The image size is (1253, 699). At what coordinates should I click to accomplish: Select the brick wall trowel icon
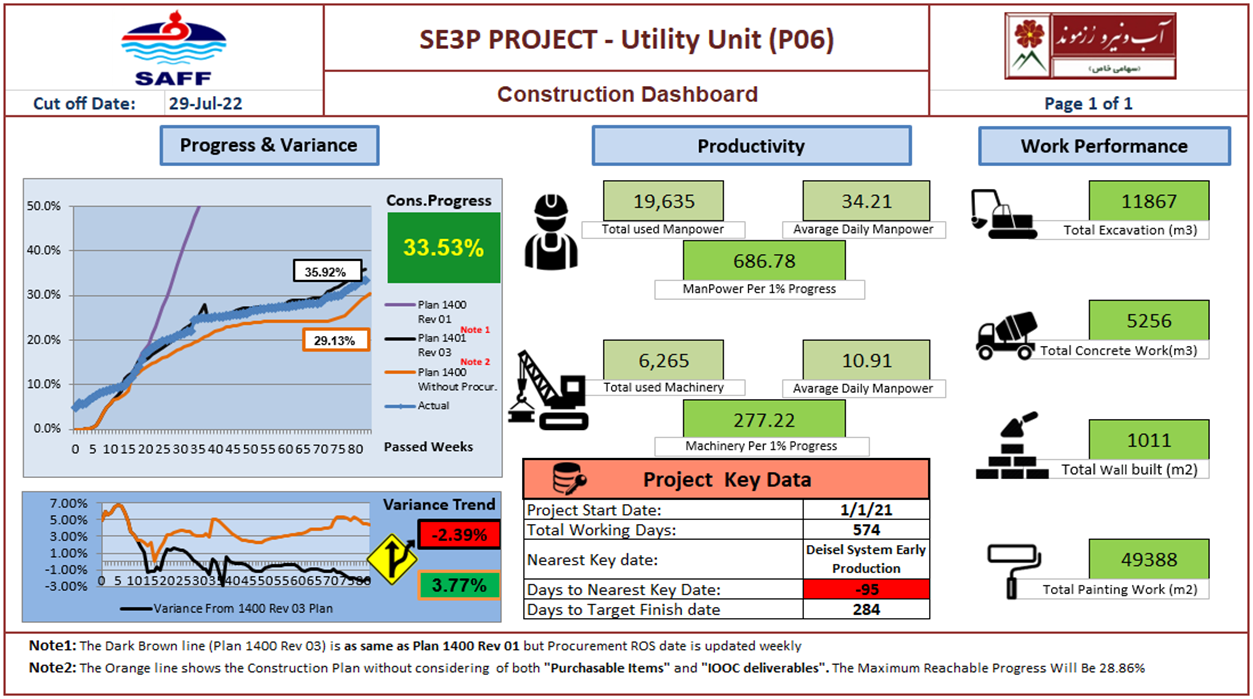click(x=1007, y=448)
